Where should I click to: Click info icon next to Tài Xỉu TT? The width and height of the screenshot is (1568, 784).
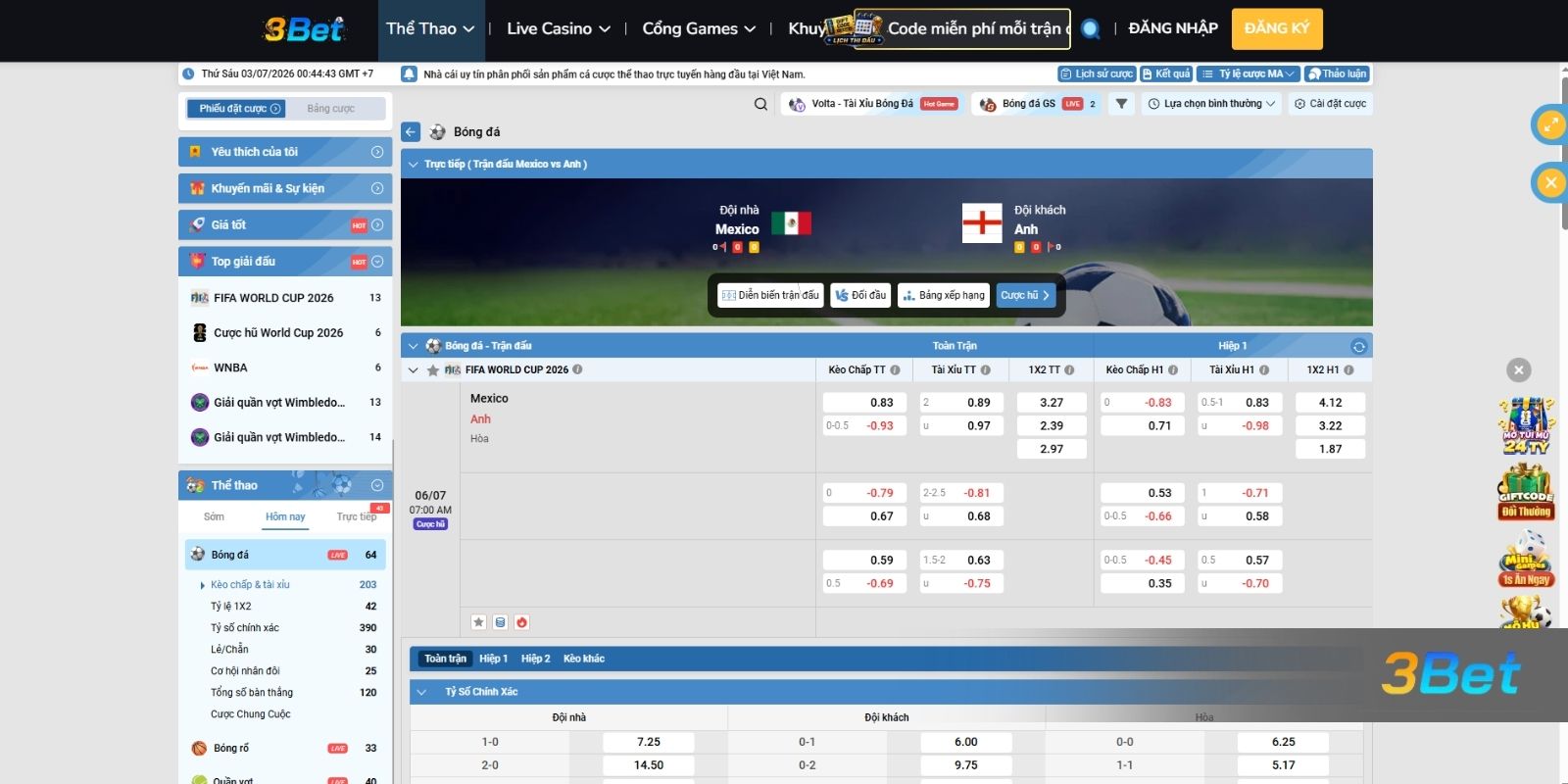click(x=985, y=370)
